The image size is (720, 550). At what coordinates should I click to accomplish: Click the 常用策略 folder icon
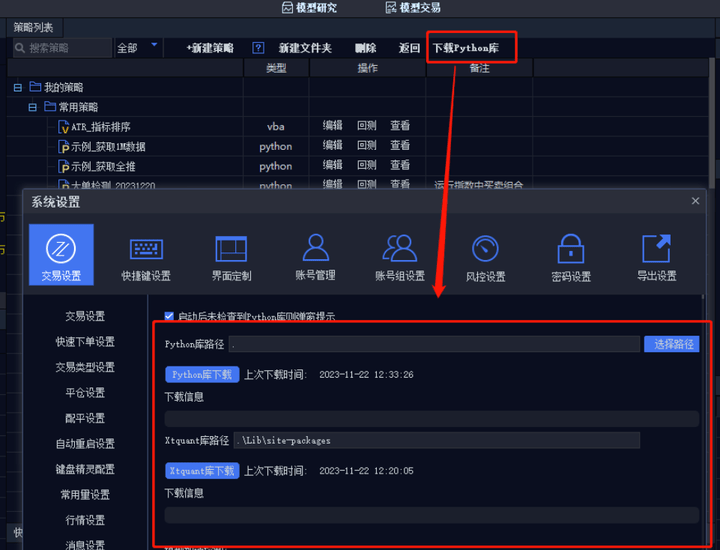[x=50, y=107]
